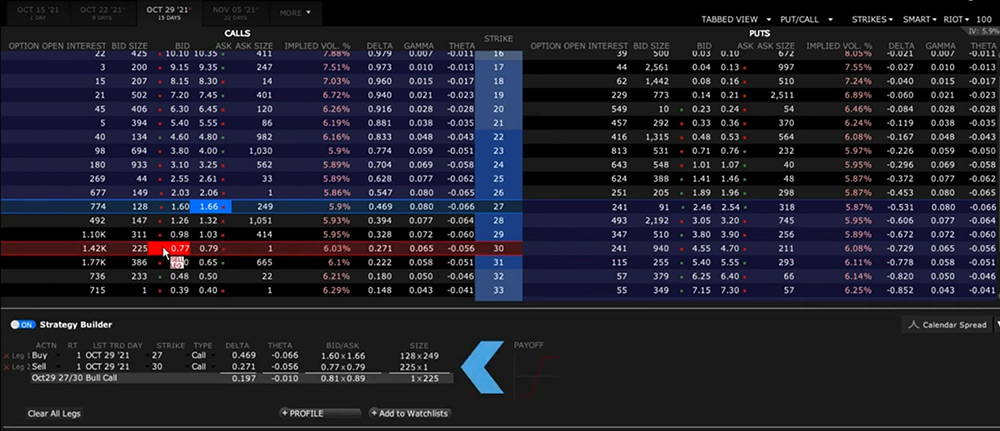Screen dimensions: 1000x431
Task: Click the PUTS section header
Action: click(760, 33)
